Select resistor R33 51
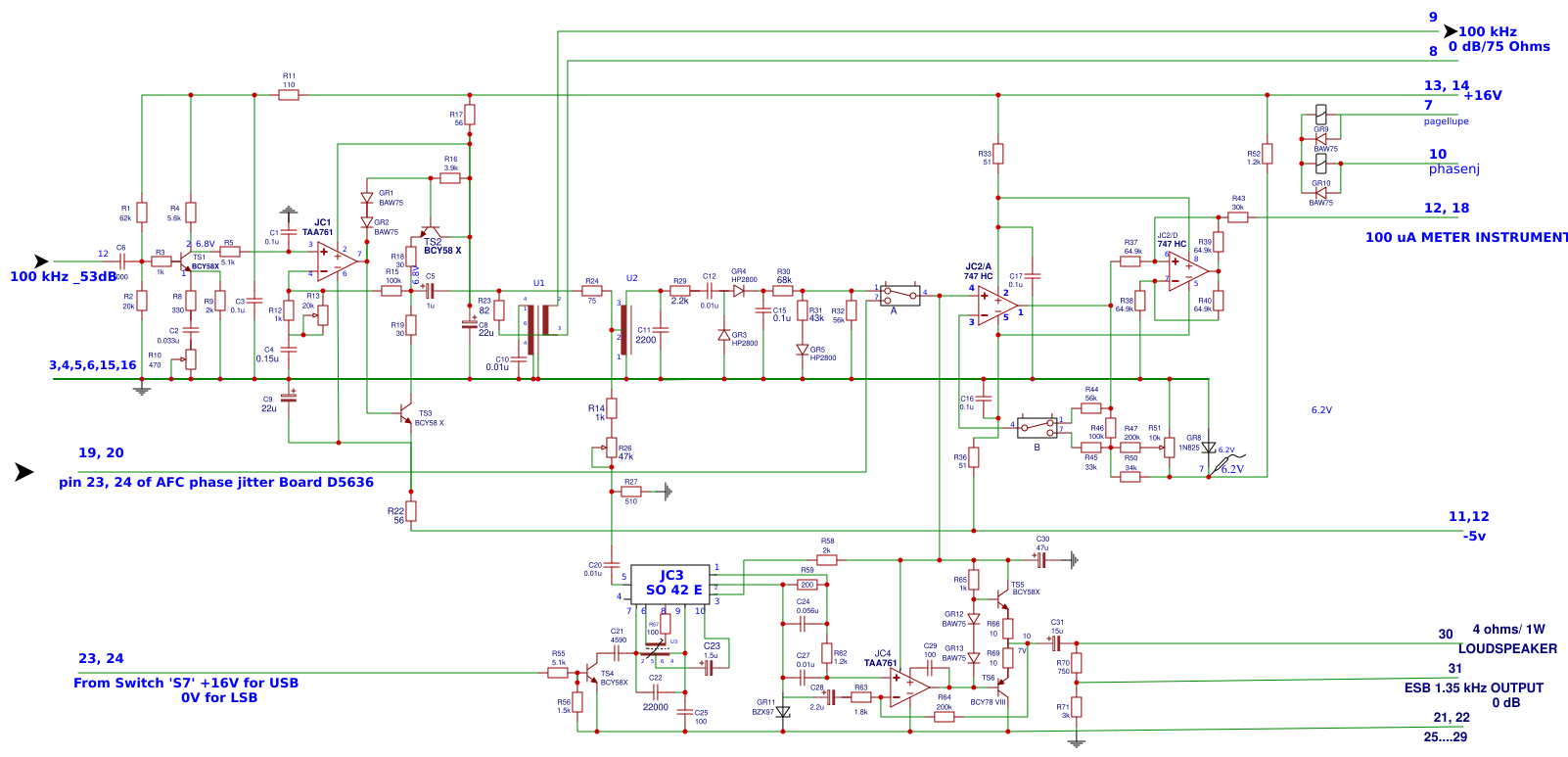 coord(998,154)
